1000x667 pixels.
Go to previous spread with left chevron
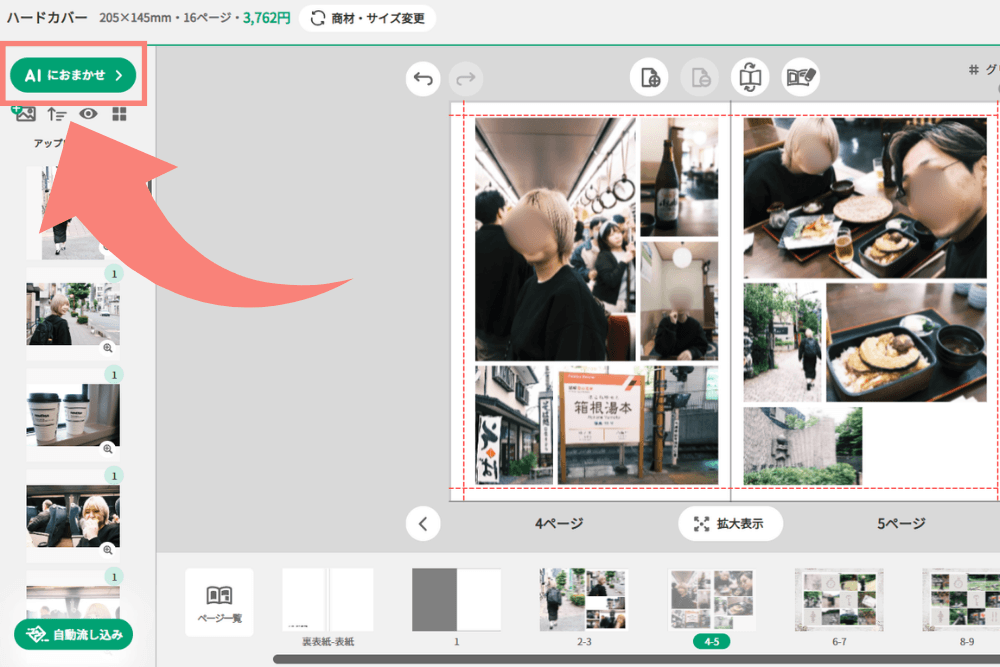[x=423, y=524]
